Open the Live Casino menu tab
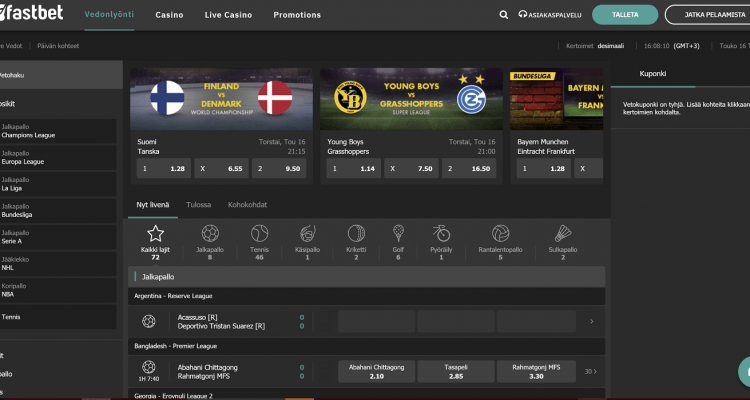The height and width of the screenshot is (400, 750). point(228,15)
